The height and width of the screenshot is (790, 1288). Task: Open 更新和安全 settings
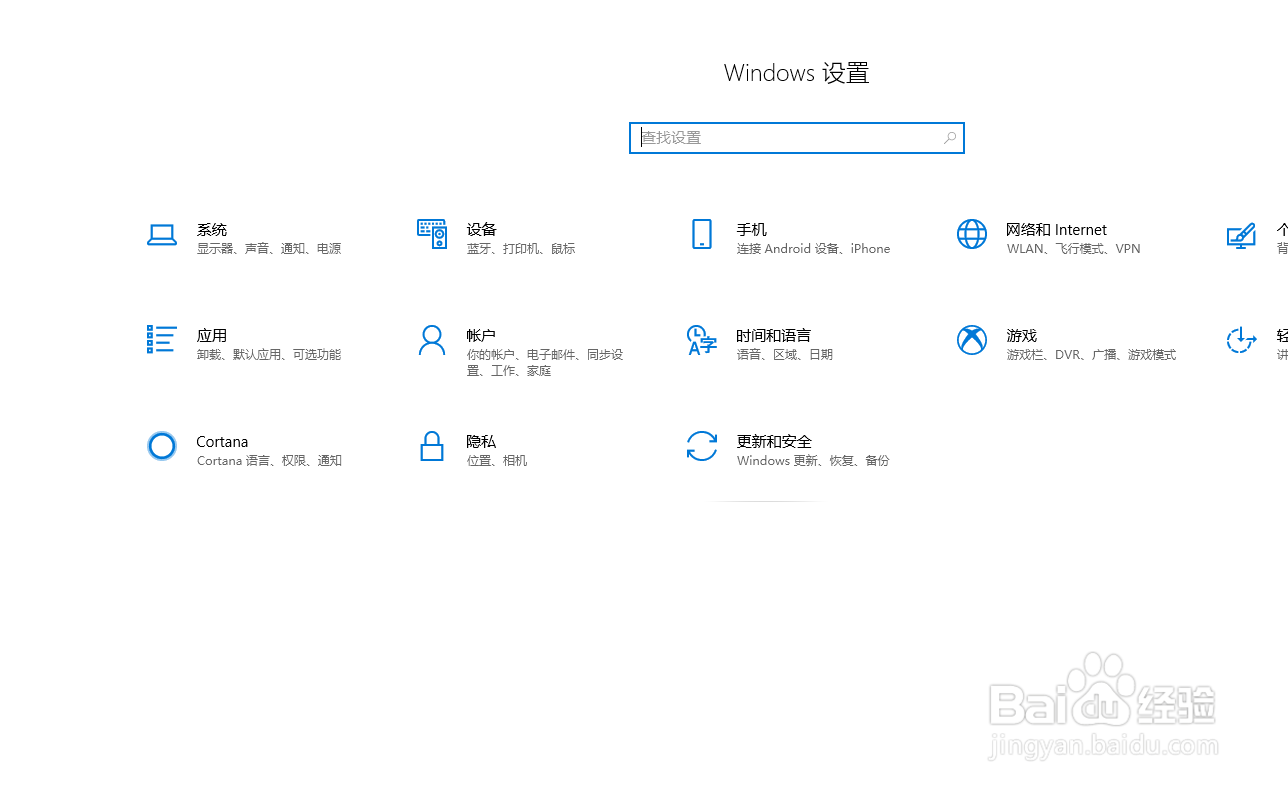pos(774,442)
